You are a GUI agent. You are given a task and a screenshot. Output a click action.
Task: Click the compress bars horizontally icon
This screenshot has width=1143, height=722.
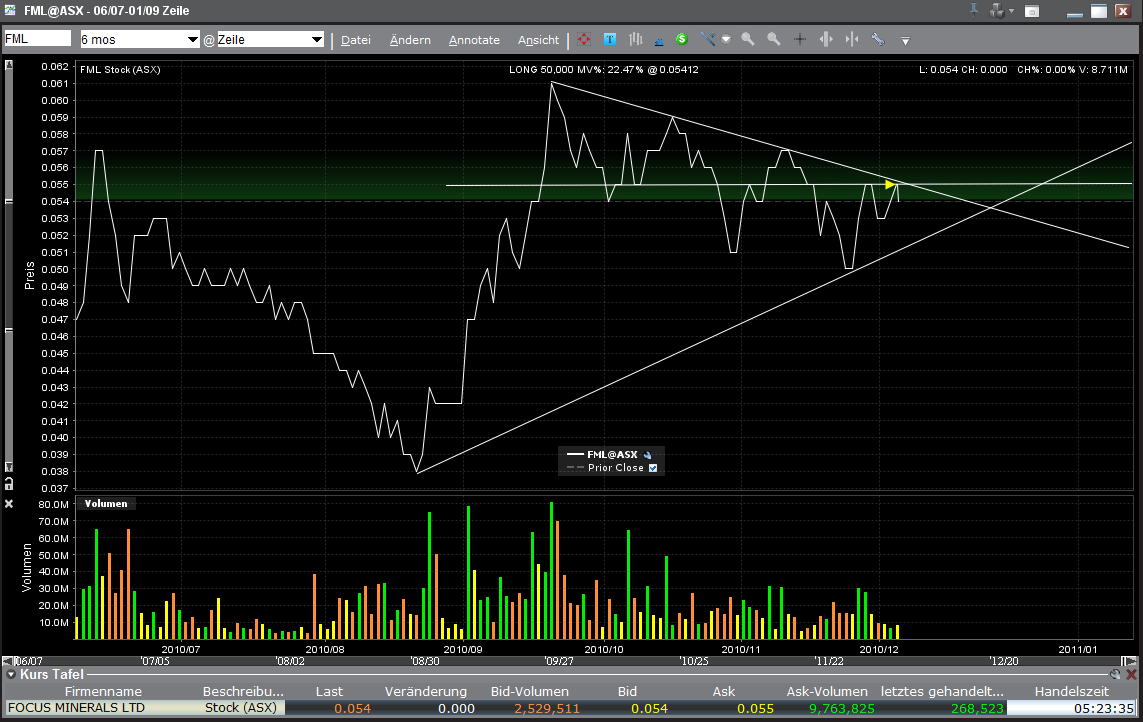[851, 39]
